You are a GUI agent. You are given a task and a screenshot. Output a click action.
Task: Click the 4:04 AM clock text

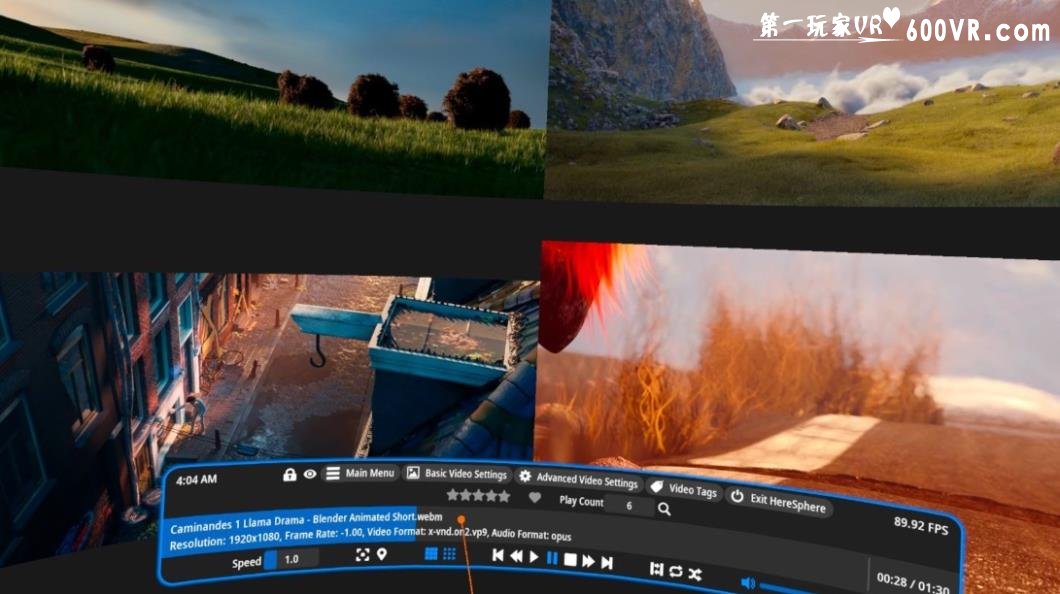point(196,479)
